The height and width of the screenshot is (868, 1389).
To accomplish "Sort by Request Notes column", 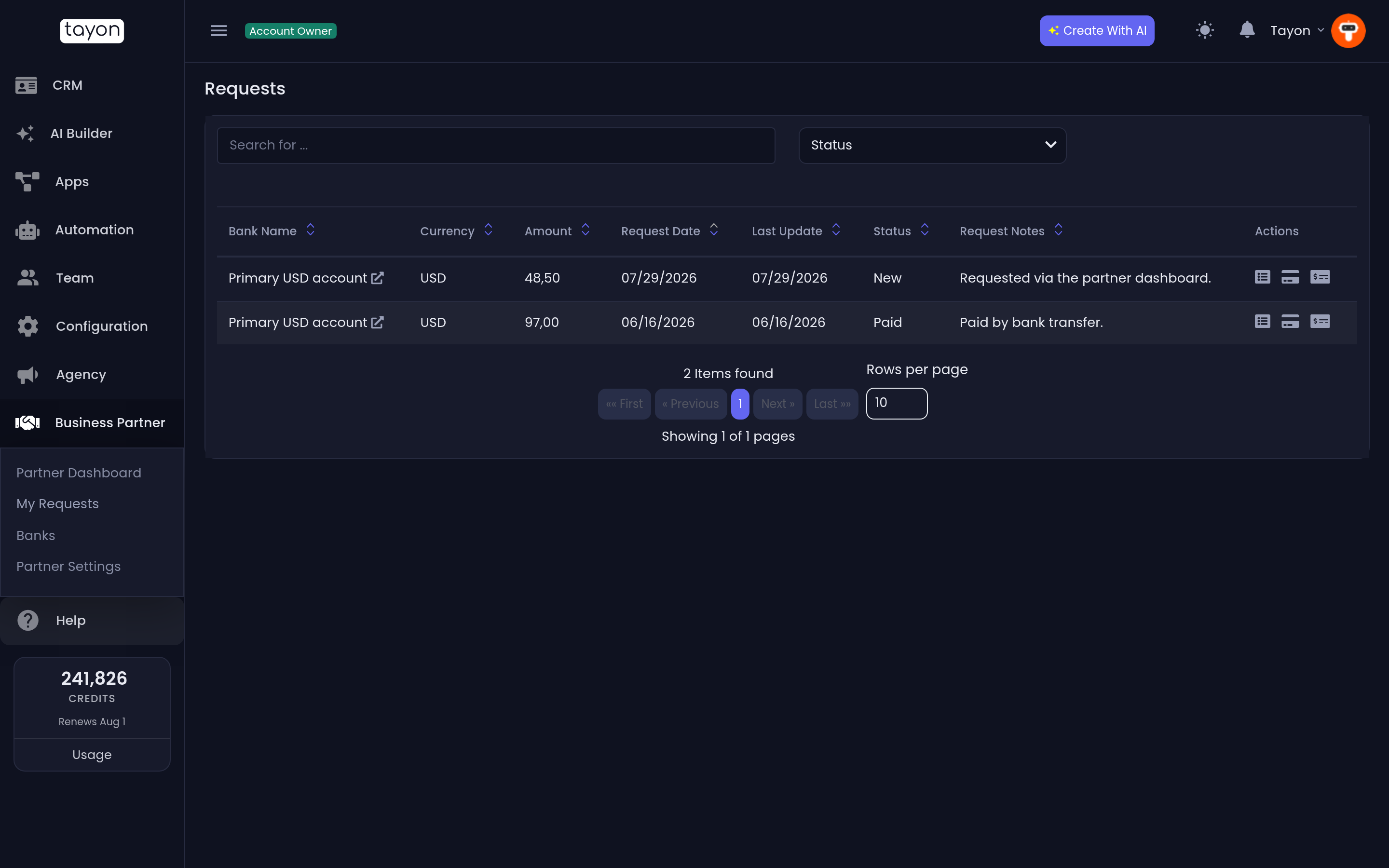I will [1059, 230].
